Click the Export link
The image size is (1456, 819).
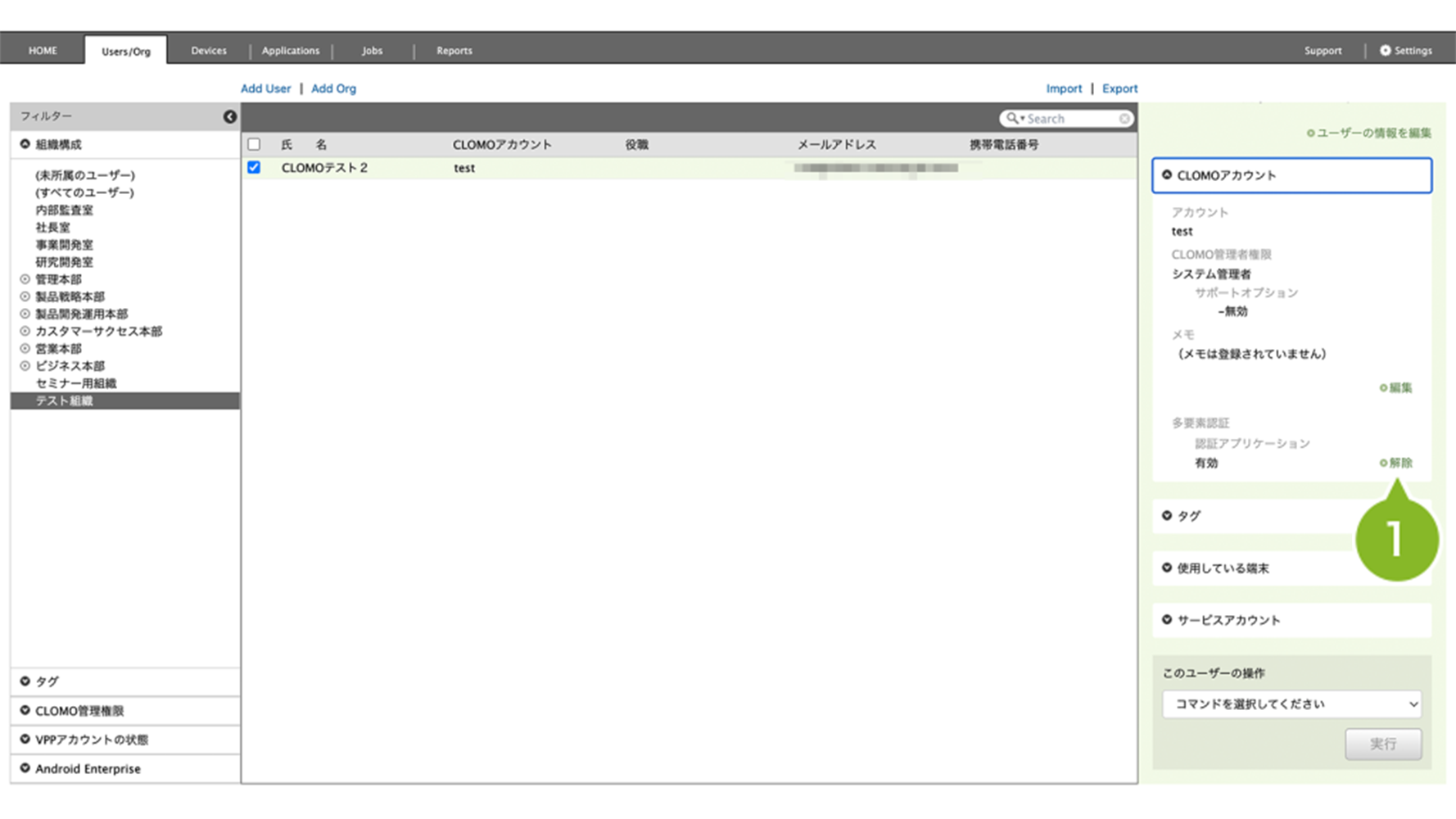tap(1119, 88)
